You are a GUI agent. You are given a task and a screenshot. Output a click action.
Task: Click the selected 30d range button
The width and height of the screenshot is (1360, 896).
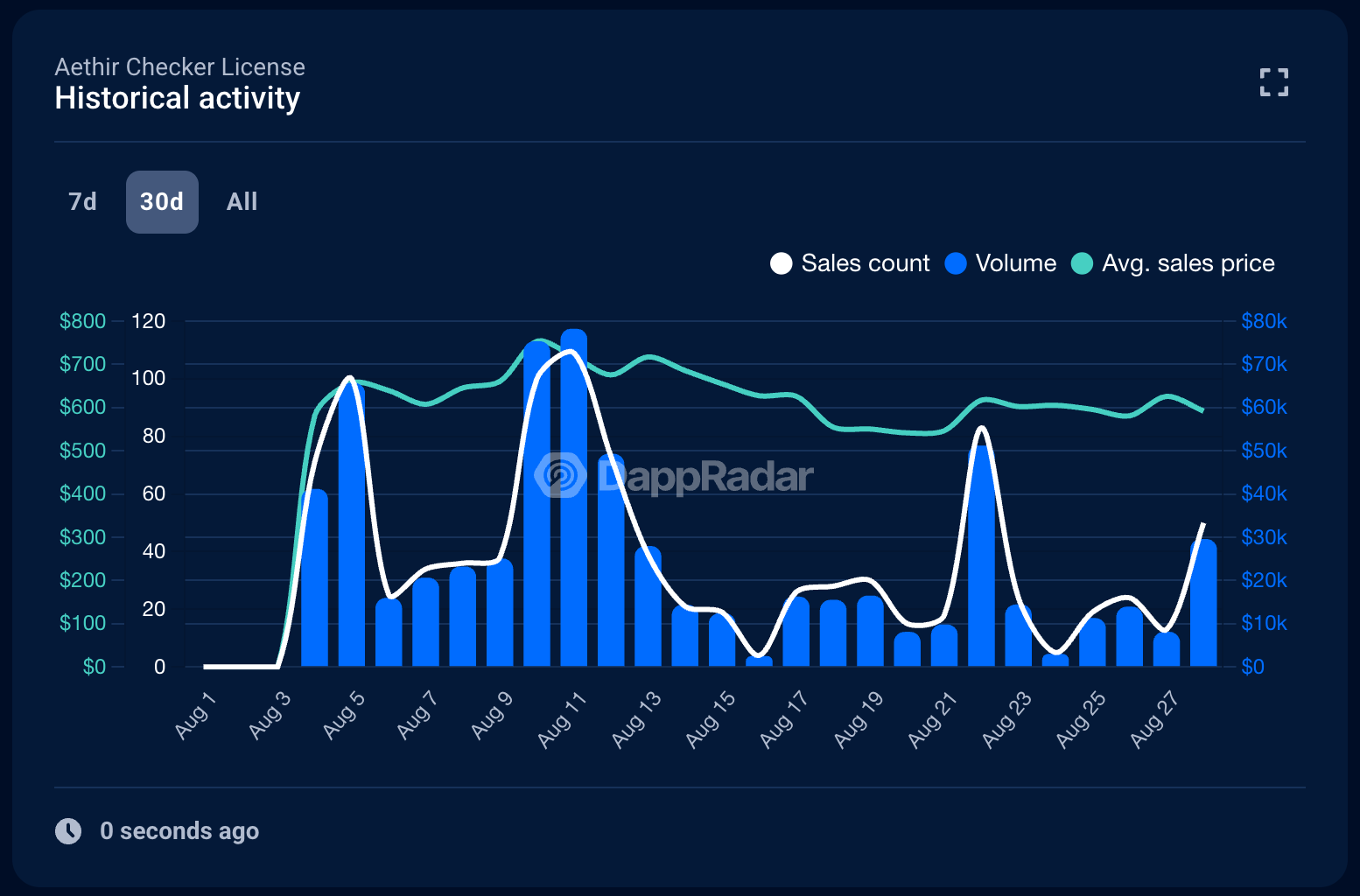tap(162, 202)
